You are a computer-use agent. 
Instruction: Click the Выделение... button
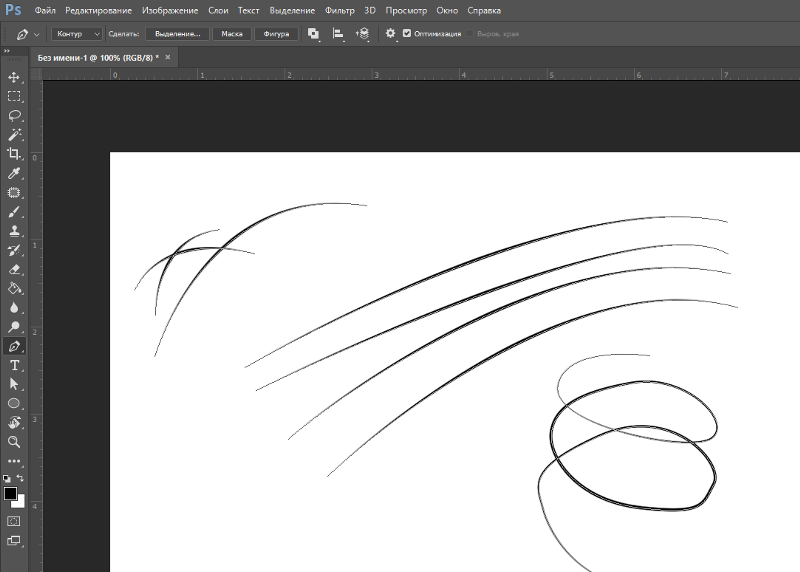[177, 33]
